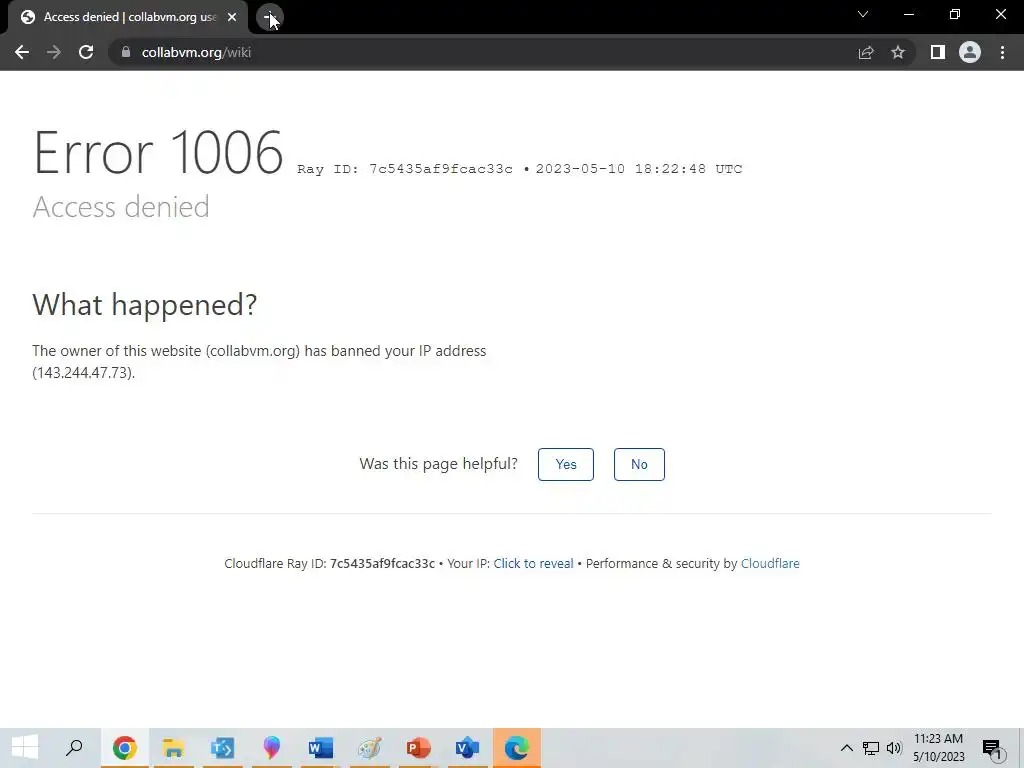Restore down the Chrome window
Viewport: 1024px width, 768px height.
click(955, 14)
